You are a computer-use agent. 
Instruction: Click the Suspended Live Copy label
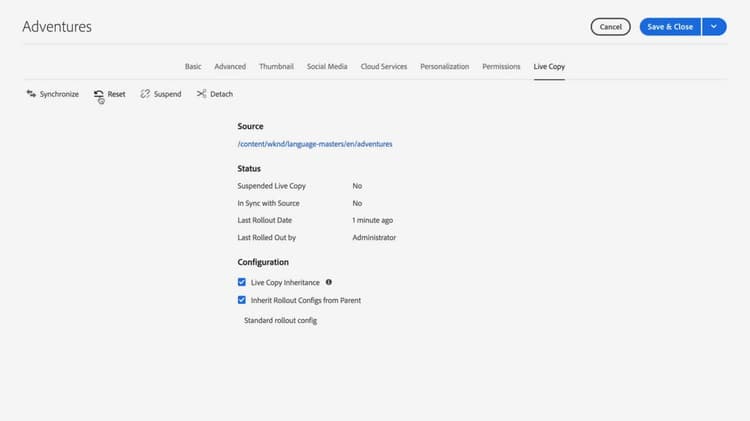[271, 186]
